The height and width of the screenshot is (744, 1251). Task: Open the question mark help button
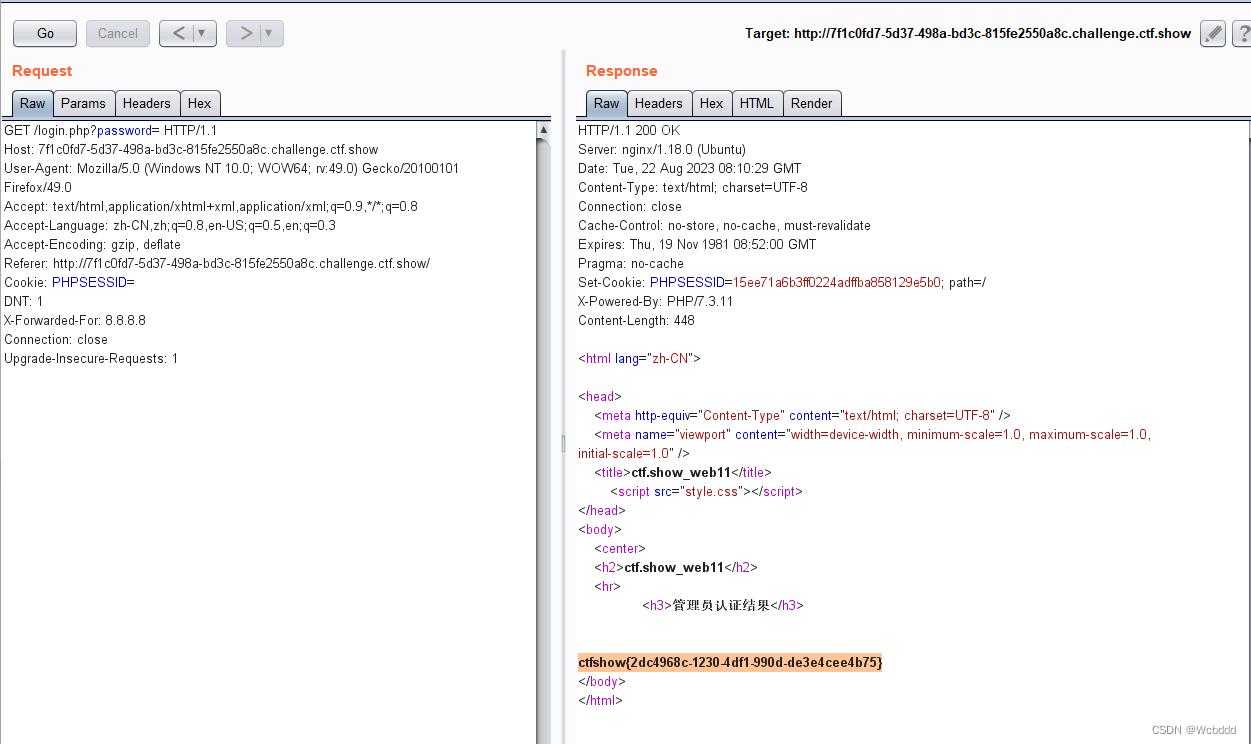coord(1241,34)
